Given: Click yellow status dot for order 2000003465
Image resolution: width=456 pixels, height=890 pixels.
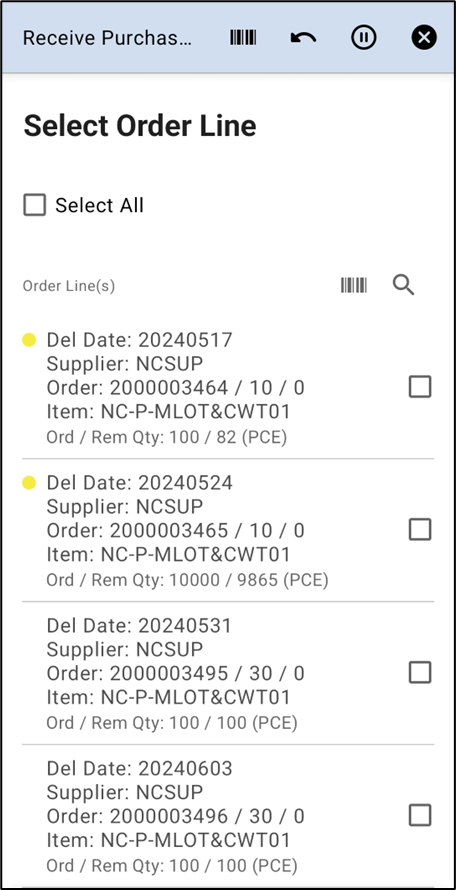Looking at the screenshot, I should point(29,483).
